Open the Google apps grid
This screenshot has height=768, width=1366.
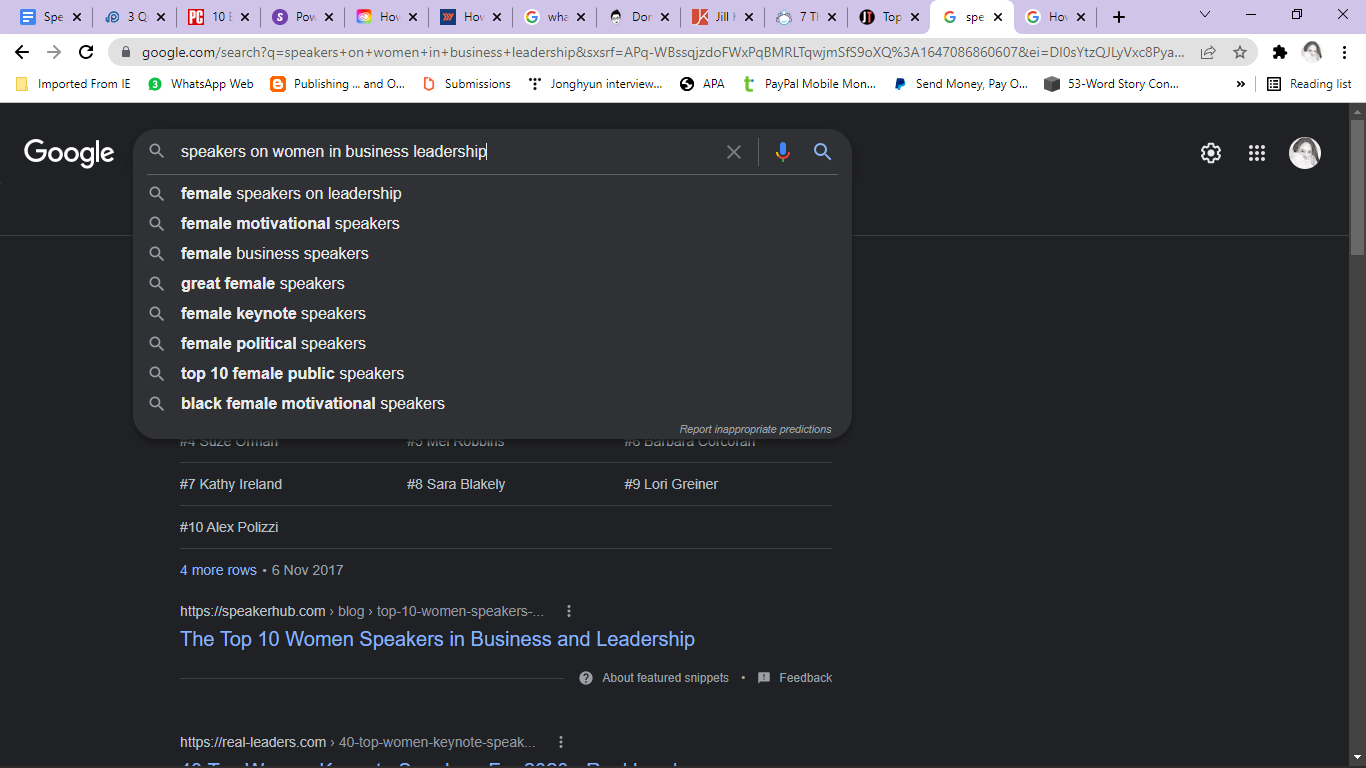coord(1257,152)
